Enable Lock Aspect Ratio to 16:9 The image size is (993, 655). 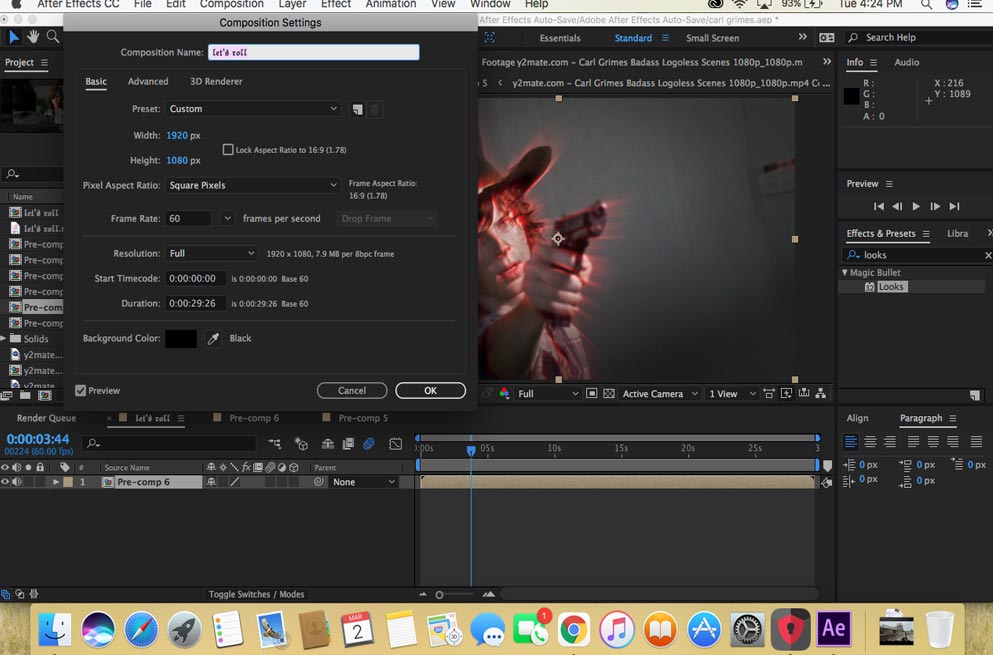coord(228,149)
